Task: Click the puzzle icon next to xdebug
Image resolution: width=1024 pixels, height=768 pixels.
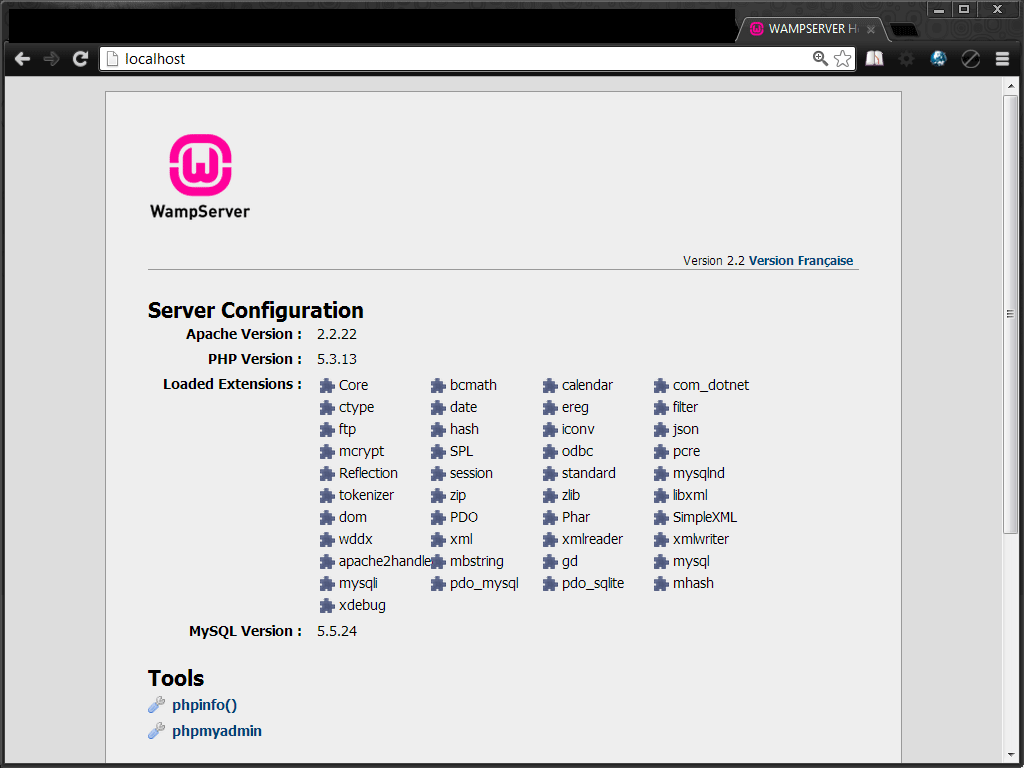Action: (327, 605)
